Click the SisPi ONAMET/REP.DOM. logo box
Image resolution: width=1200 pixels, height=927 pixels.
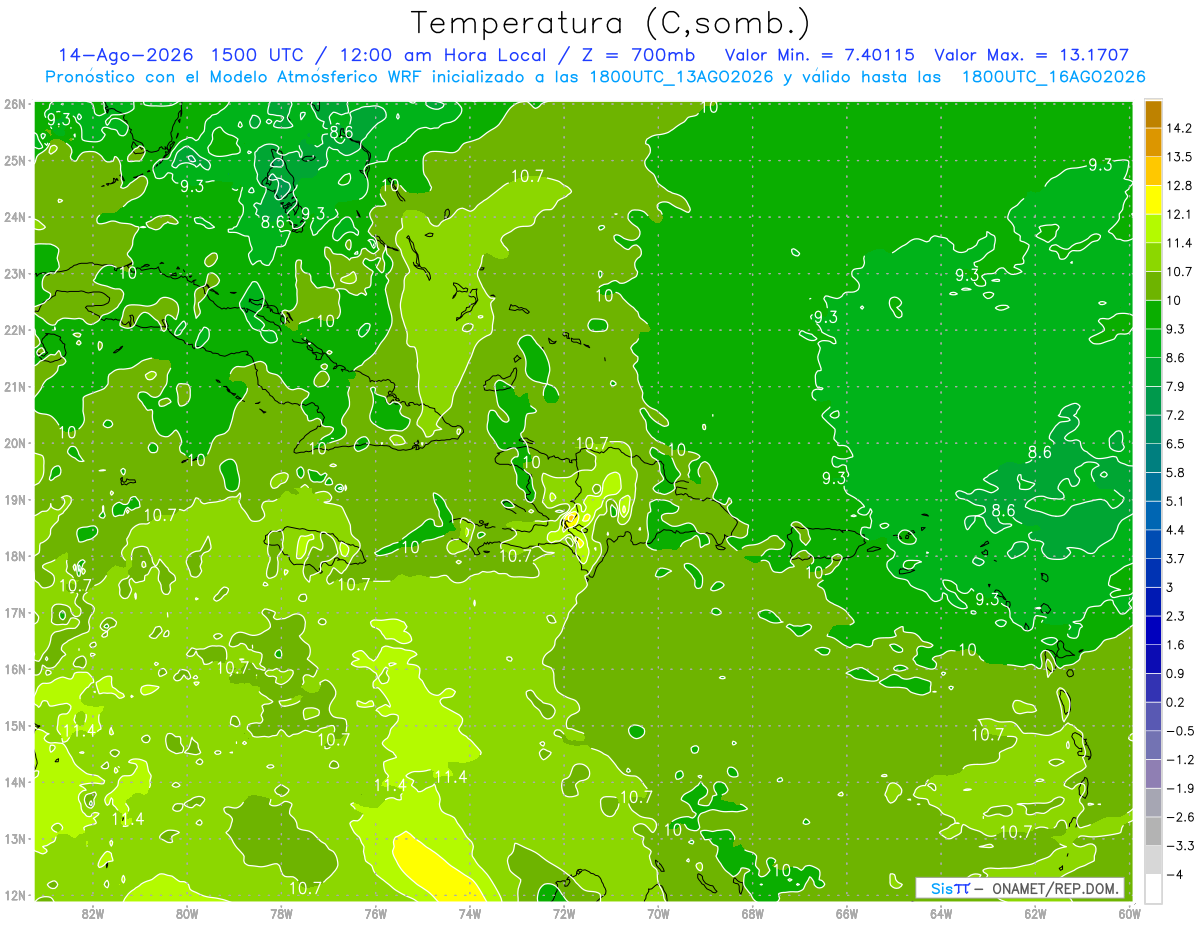click(1020, 888)
